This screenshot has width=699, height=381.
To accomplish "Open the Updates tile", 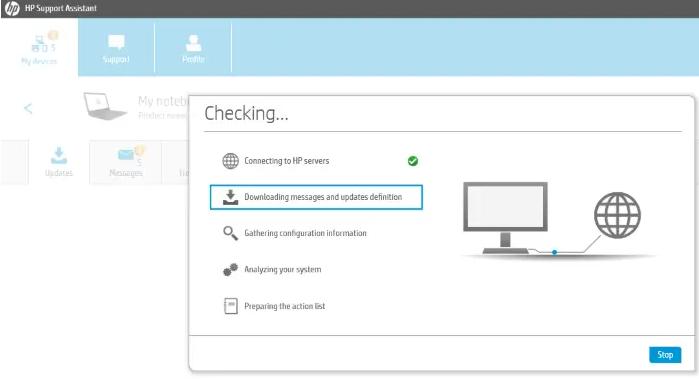I will (x=59, y=162).
